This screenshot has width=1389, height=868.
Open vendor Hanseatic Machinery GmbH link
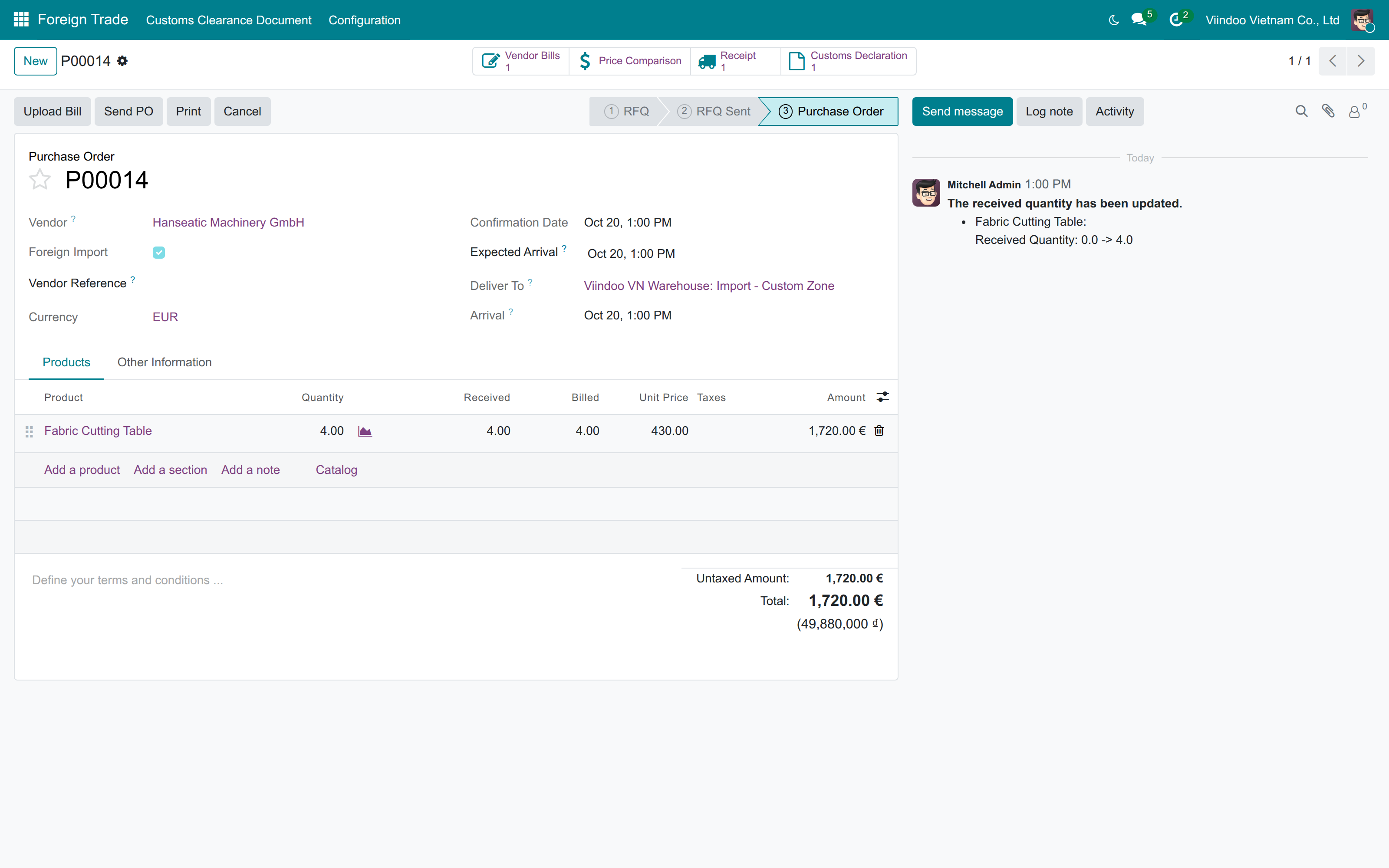coord(228,223)
